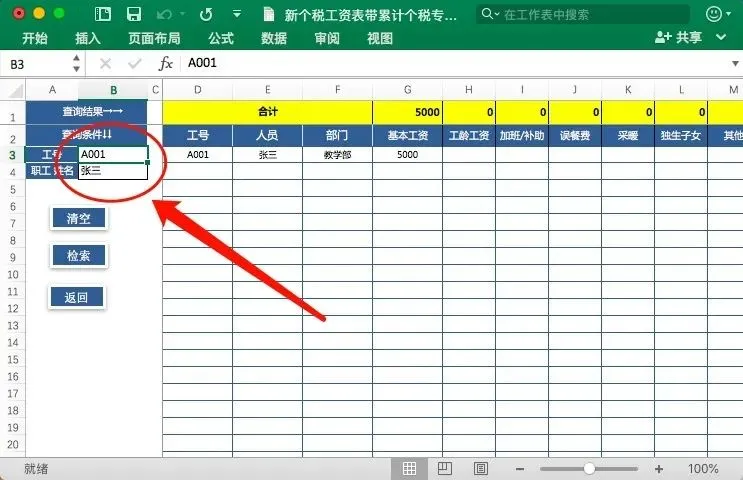
Task: Open the 开始 ribbon tab
Action: [35, 38]
